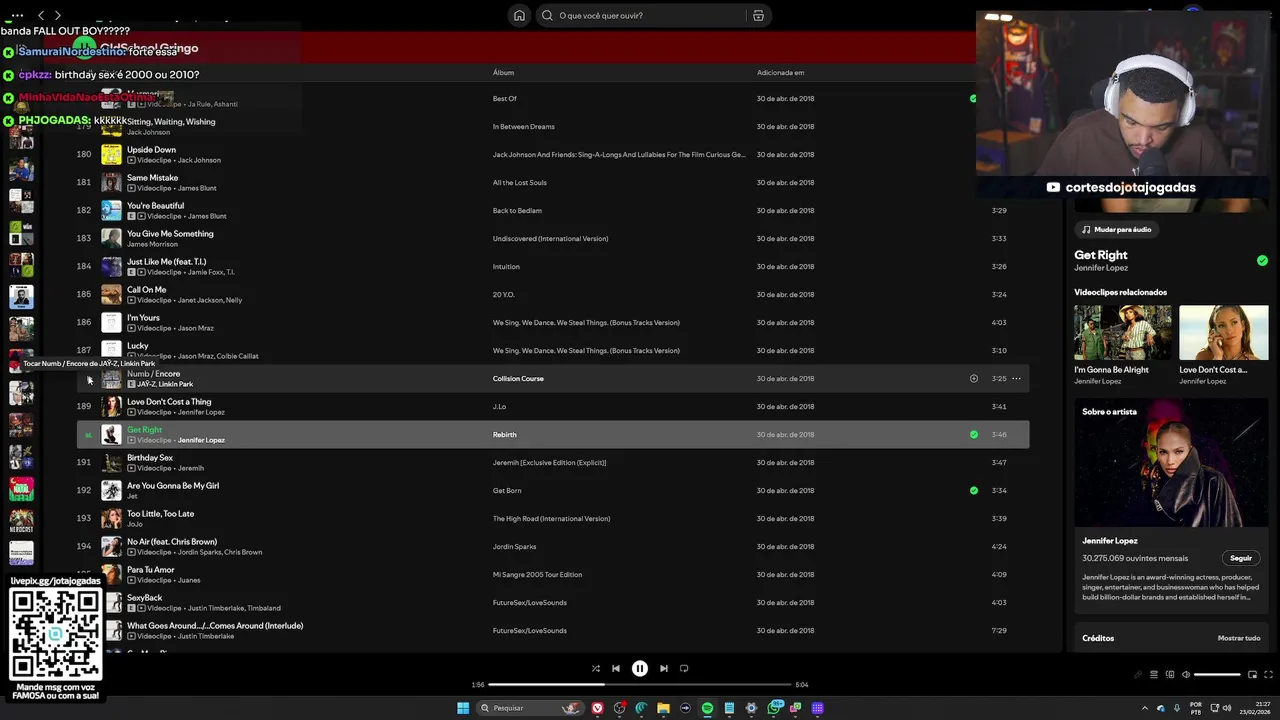This screenshot has height=720, width=1280.
Task: Select the song 'Love Don't Cost a Thing'
Action: pyautogui.click(x=169, y=402)
